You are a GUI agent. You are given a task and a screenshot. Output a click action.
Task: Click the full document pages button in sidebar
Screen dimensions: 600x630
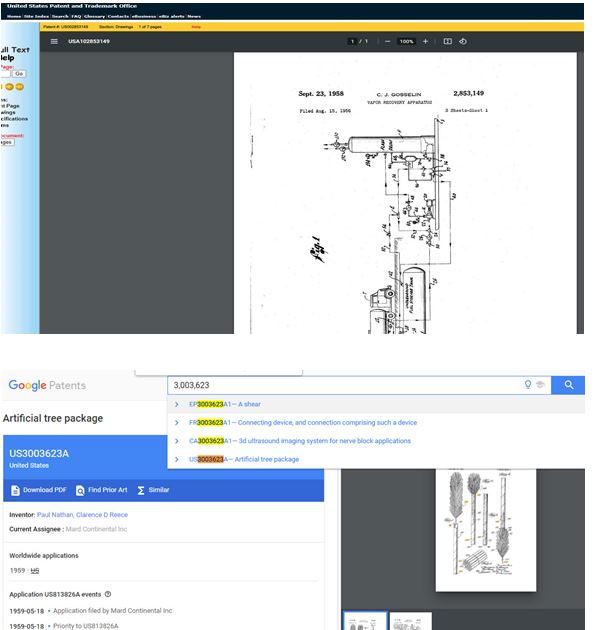point(7,142)
